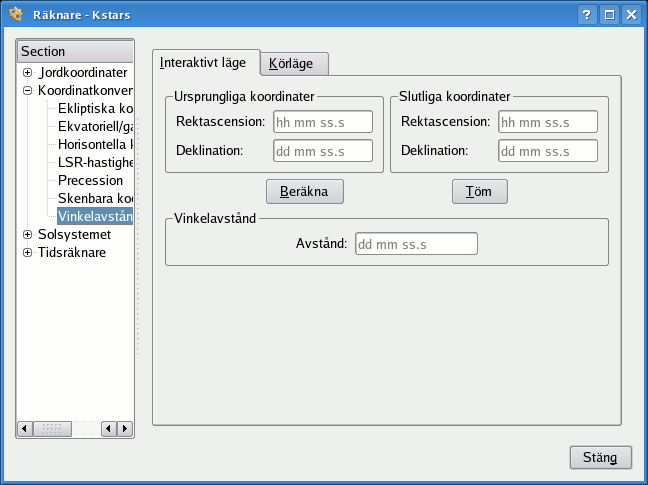Click the KStars app icon in title bar

(15, 15)
